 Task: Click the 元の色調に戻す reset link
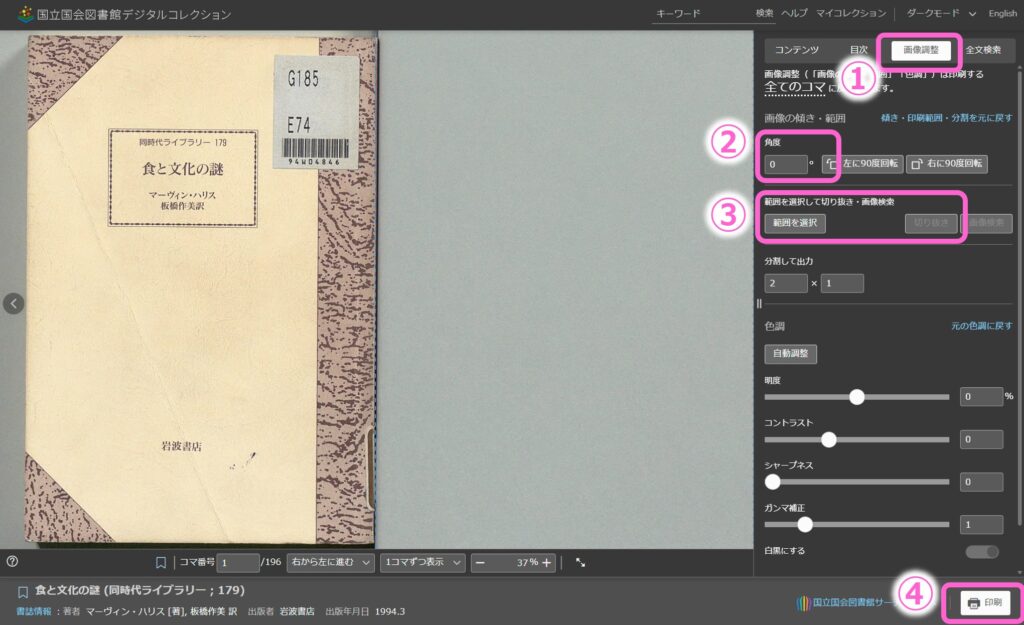(x=981, y=326)
